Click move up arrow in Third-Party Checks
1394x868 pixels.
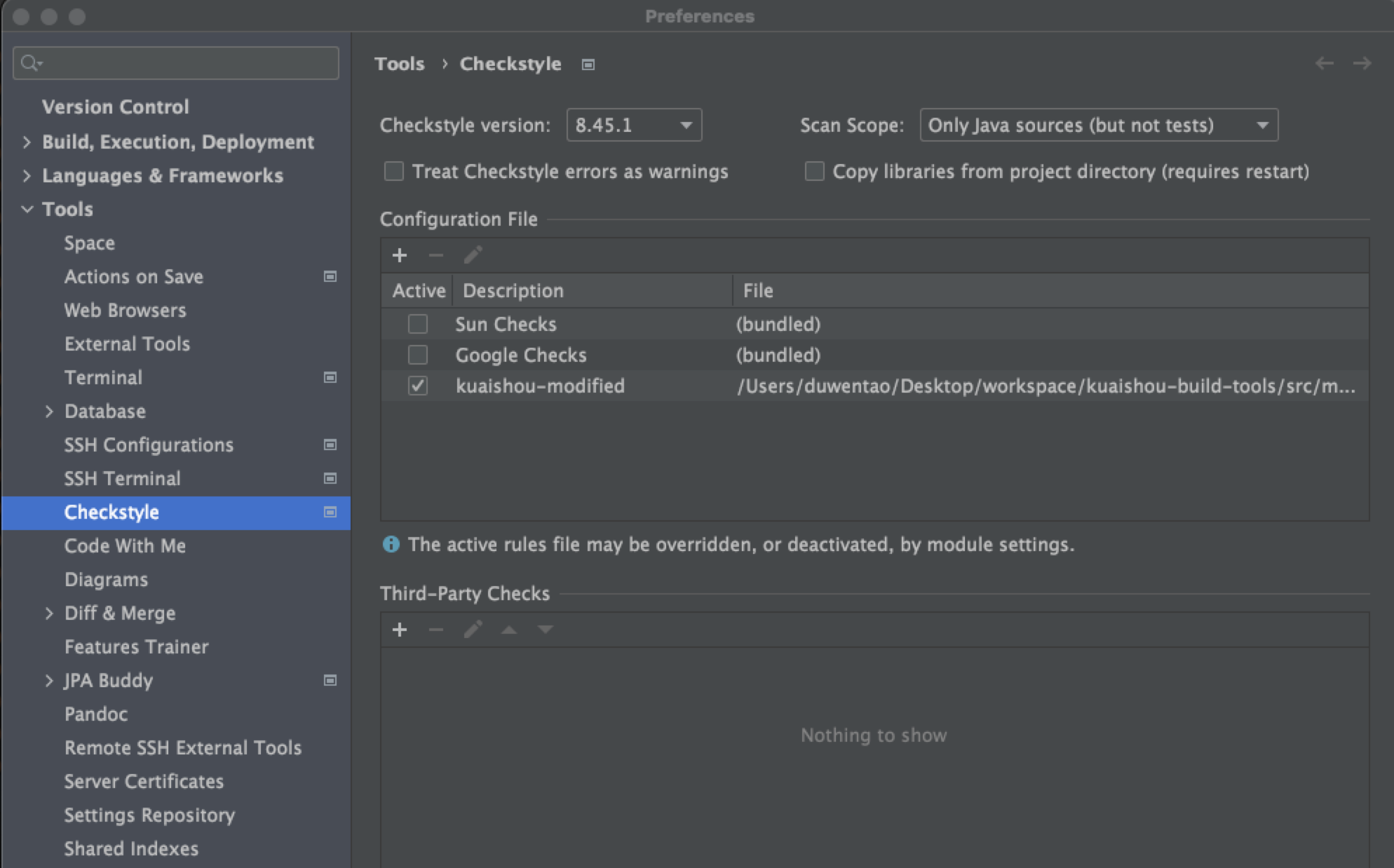click(509, 630)
